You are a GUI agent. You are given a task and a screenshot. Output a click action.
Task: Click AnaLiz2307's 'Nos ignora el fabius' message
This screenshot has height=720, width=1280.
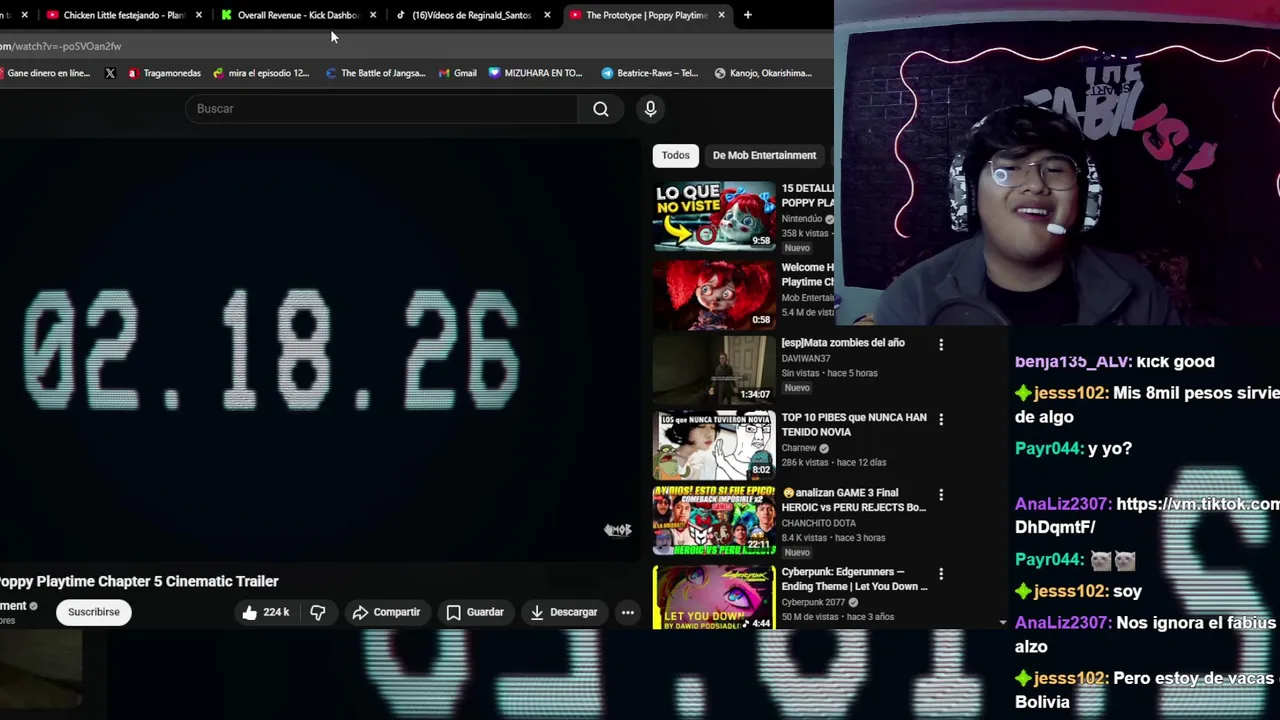point(1147,634)
